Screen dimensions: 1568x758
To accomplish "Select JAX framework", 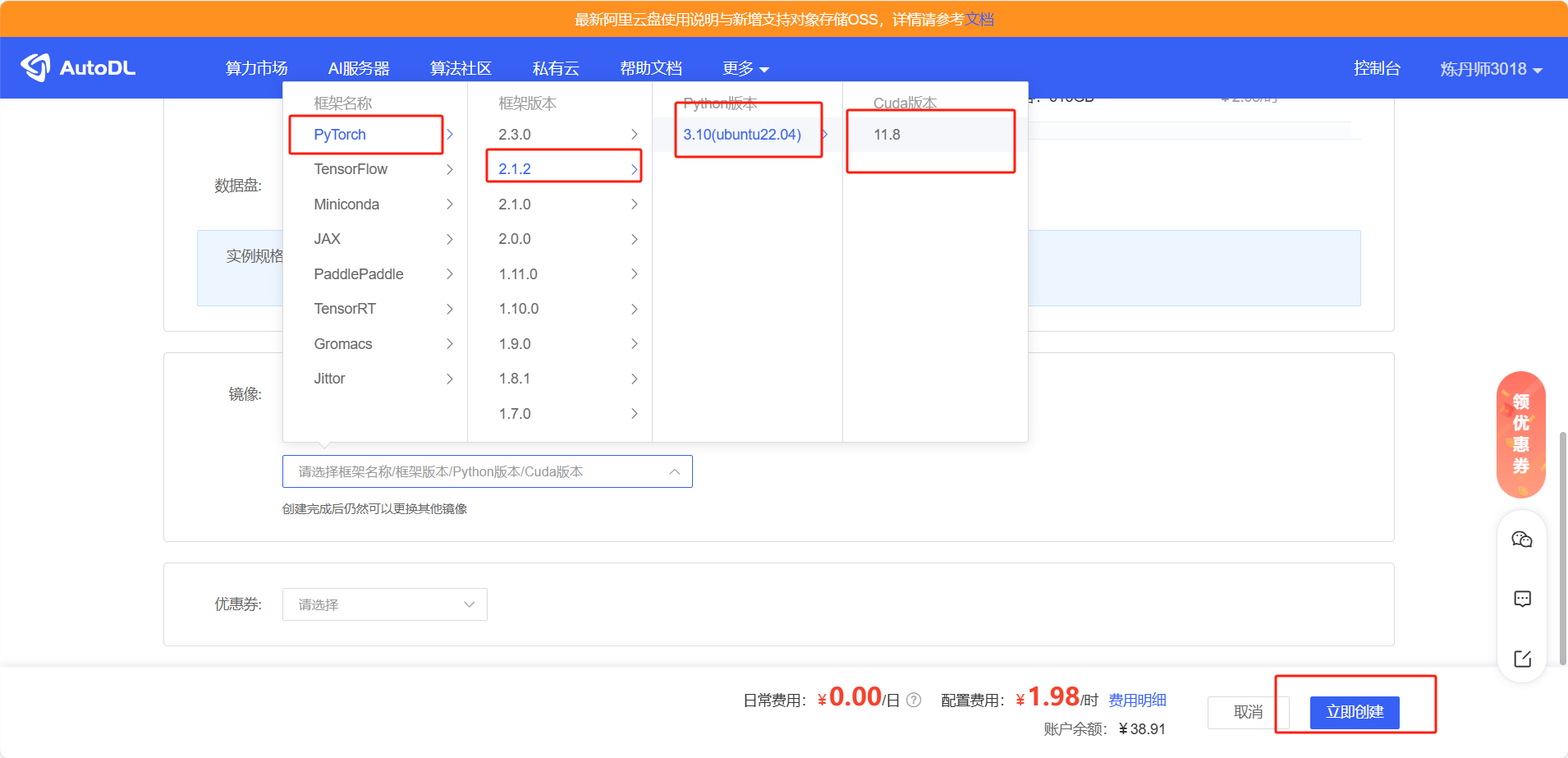I will tap(327, 239).
